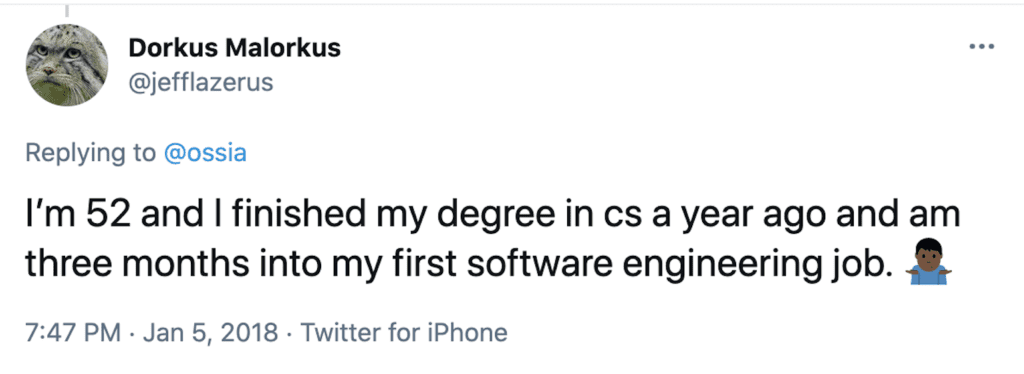Click the Replying to label
Image resolution: width=1024 pixels, height=374 pixels.
tap(91, 154)
